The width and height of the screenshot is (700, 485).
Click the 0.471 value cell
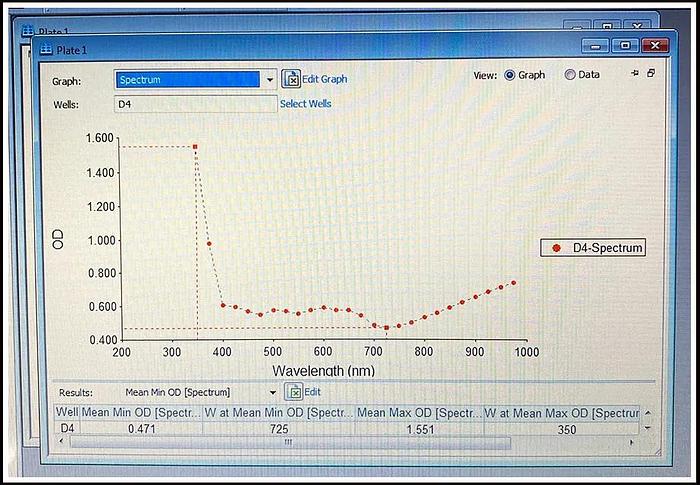click(x=141, y=429)
